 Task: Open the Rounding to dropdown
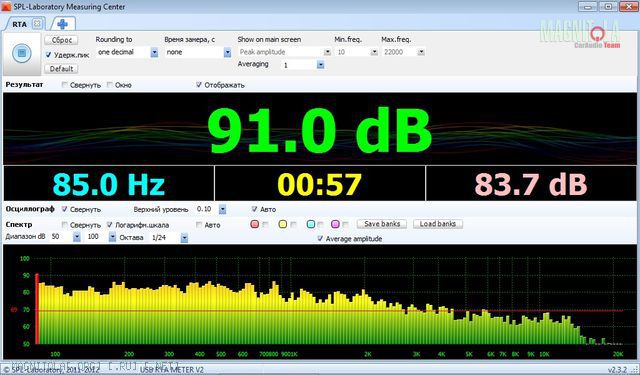coord(154,52)
